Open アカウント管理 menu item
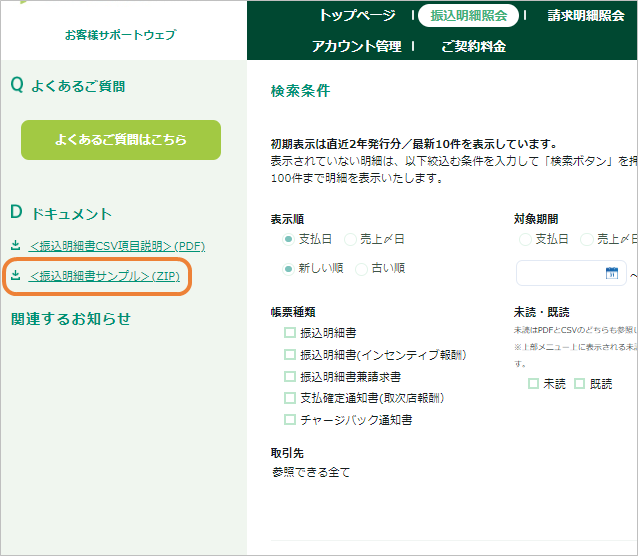The image size is (638, 556). 357,46
